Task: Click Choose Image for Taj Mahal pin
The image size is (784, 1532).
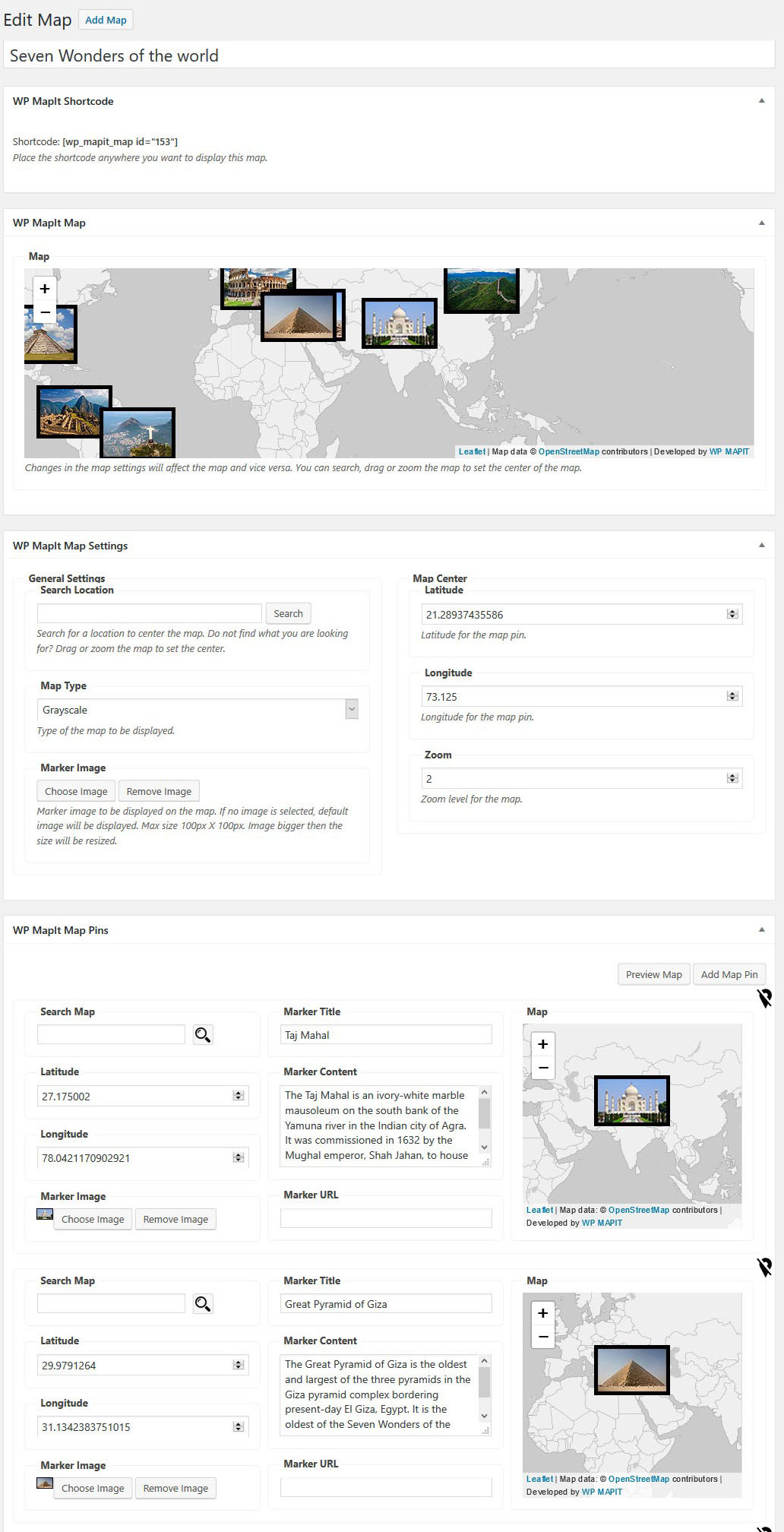Action: (x=93, y=1219)
